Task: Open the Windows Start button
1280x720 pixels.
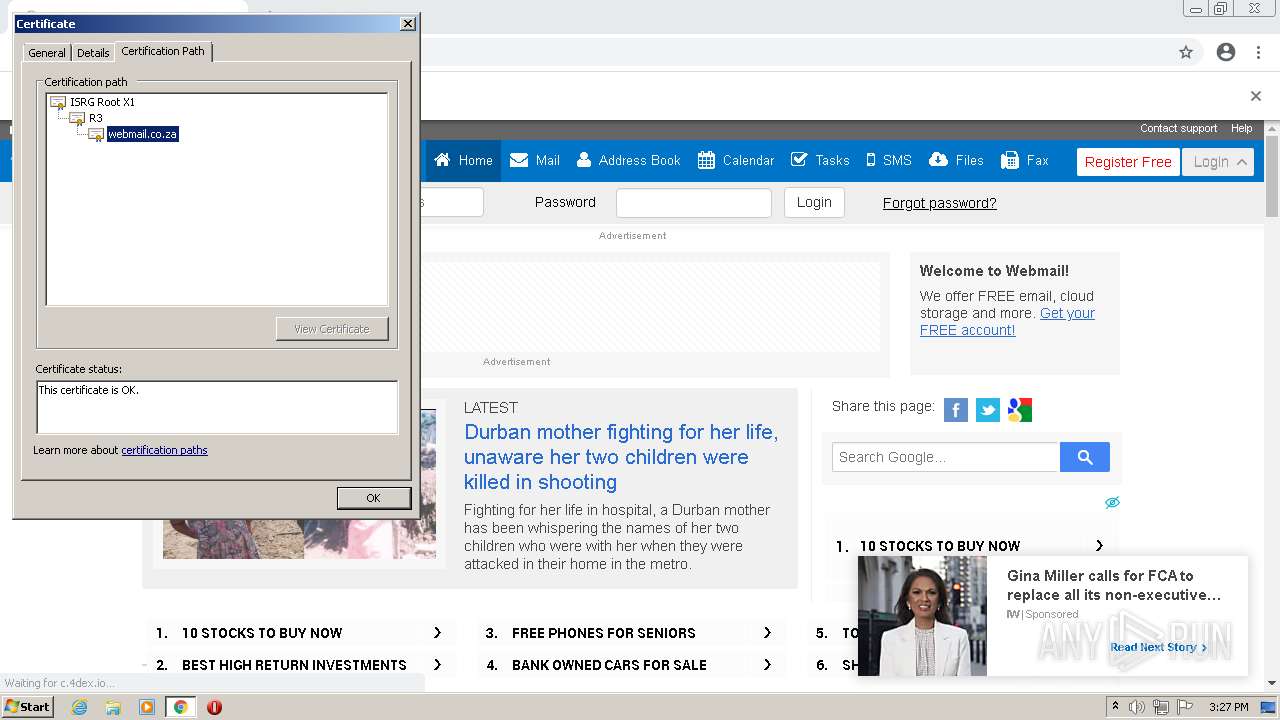Action: click(28, 707)
